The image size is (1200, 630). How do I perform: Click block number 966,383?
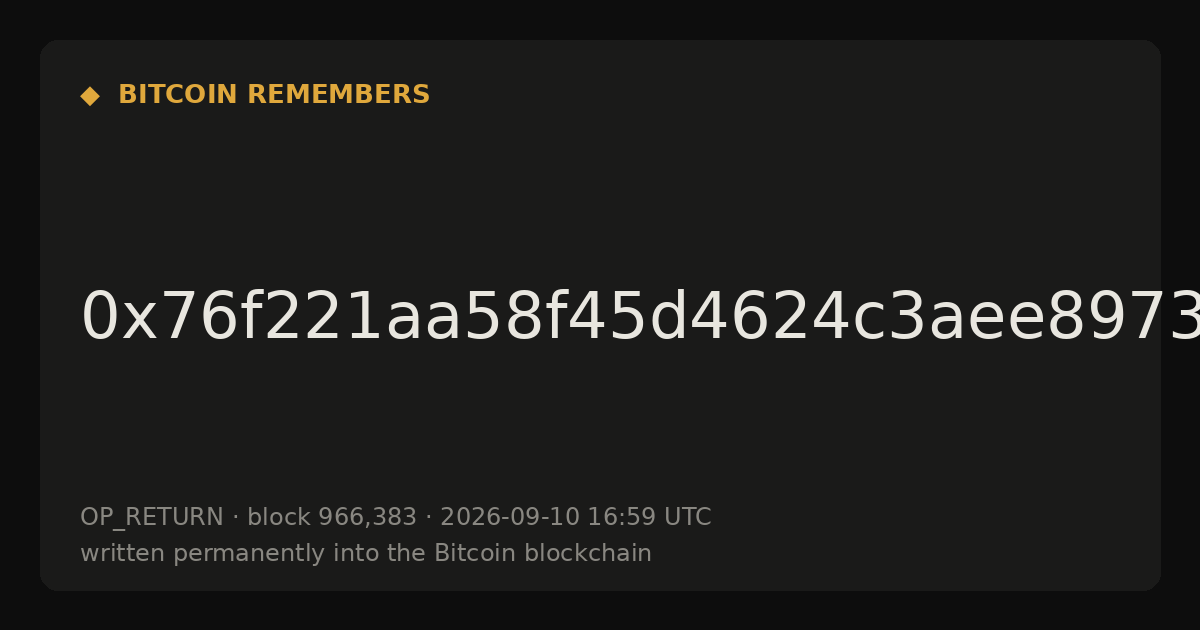pos(367,518)
